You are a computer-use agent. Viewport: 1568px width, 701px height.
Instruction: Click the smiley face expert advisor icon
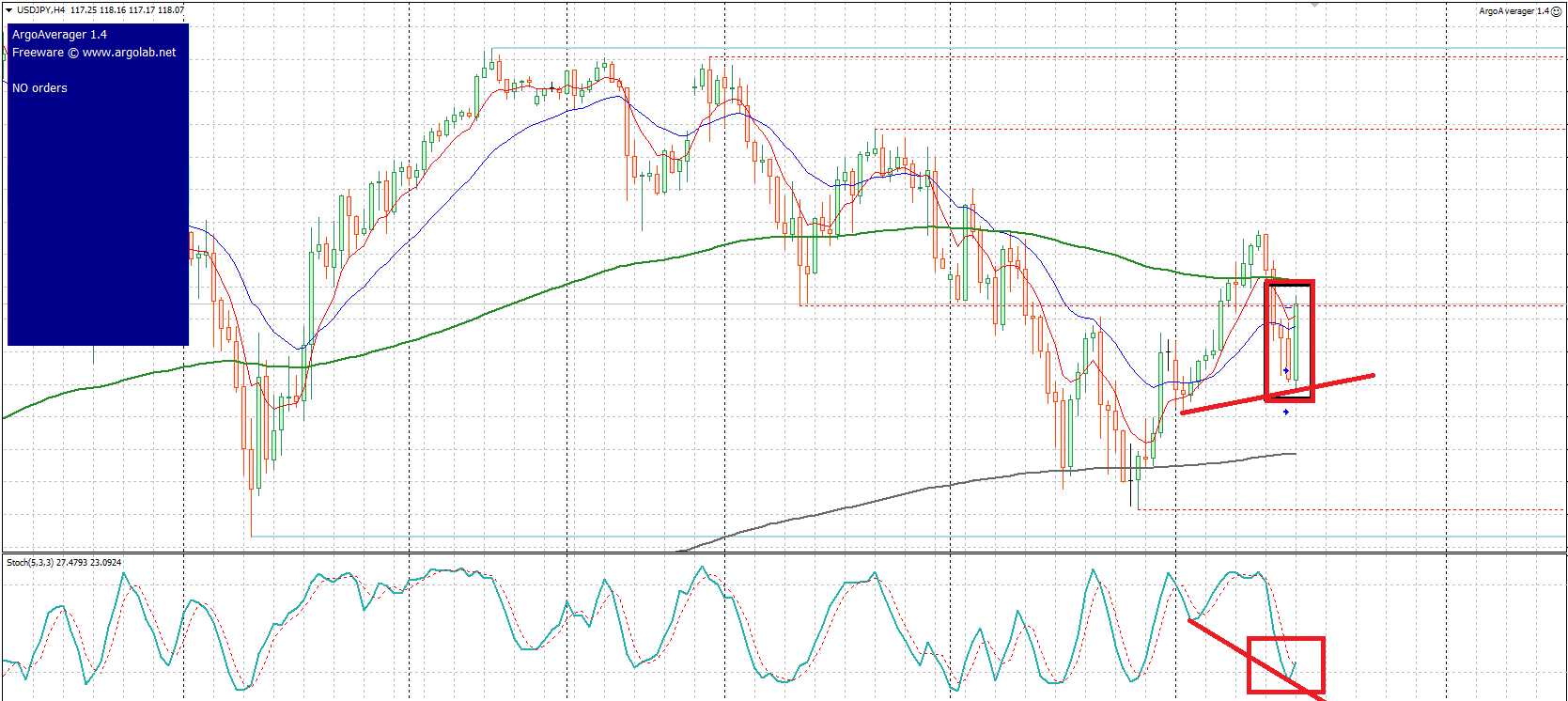[x=1556, y=11]
